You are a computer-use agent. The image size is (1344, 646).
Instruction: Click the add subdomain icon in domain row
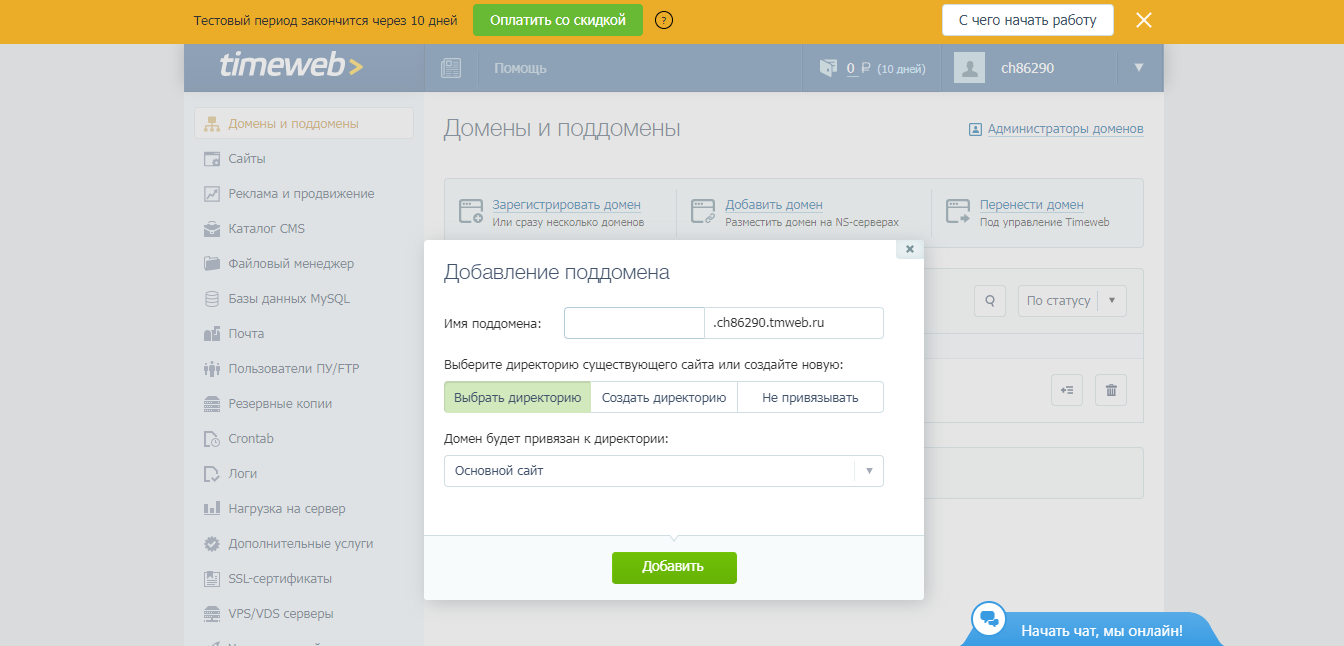(1067, 390)
